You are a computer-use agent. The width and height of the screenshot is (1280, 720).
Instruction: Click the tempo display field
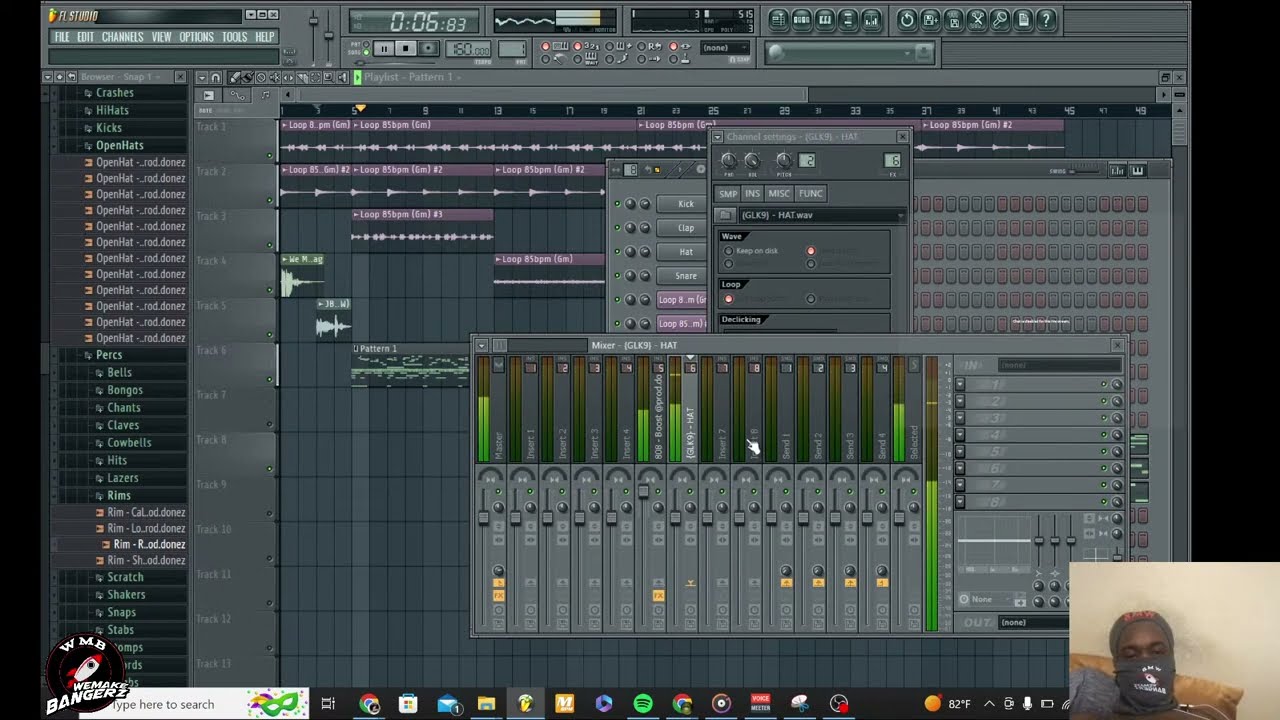click(x=468, y=49)
